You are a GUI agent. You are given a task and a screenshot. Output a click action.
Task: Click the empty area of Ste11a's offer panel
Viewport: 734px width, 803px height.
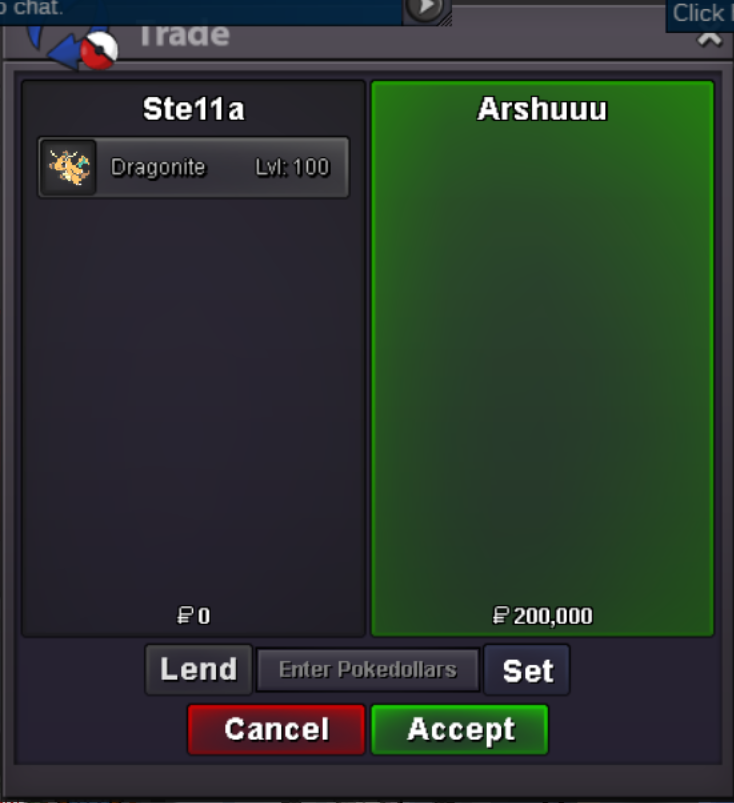(194, 399)
